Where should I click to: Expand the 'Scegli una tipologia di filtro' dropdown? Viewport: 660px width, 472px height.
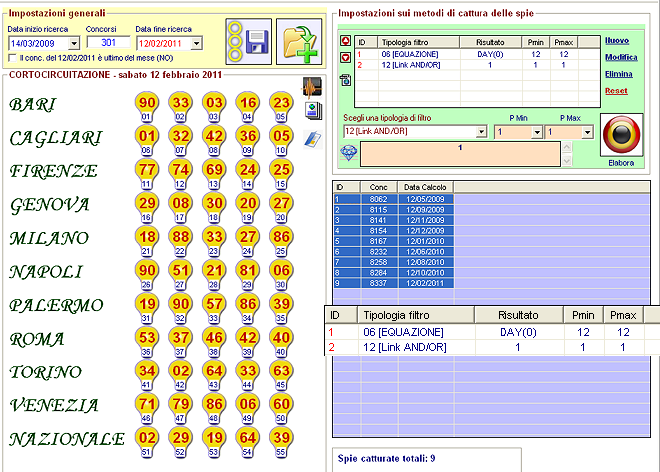482,132
